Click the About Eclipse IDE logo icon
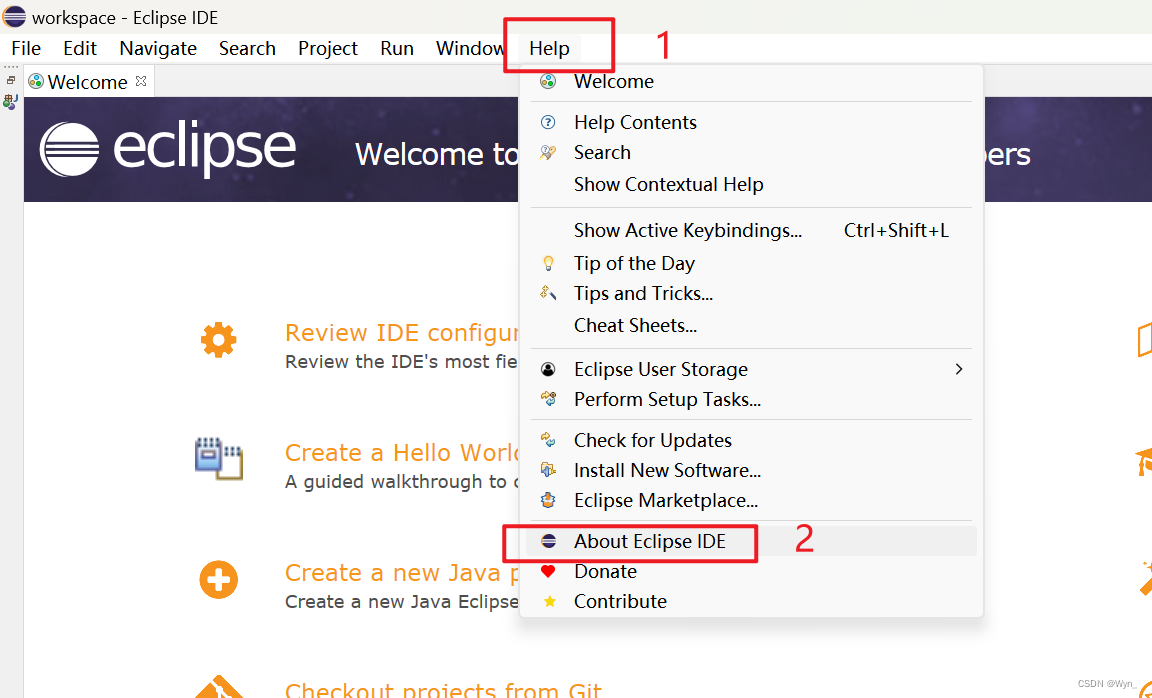Image resolution: width=1152 pixels, height=698 pixels. point(548,541)
